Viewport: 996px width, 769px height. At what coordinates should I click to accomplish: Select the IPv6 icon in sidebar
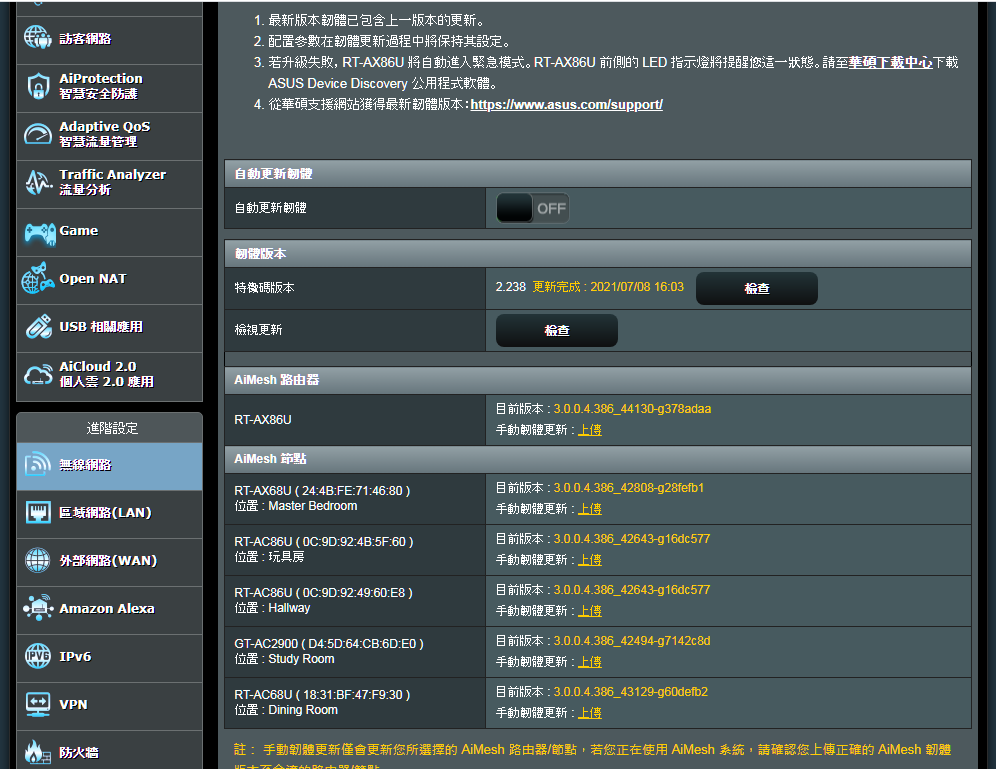tap(38, 656)
